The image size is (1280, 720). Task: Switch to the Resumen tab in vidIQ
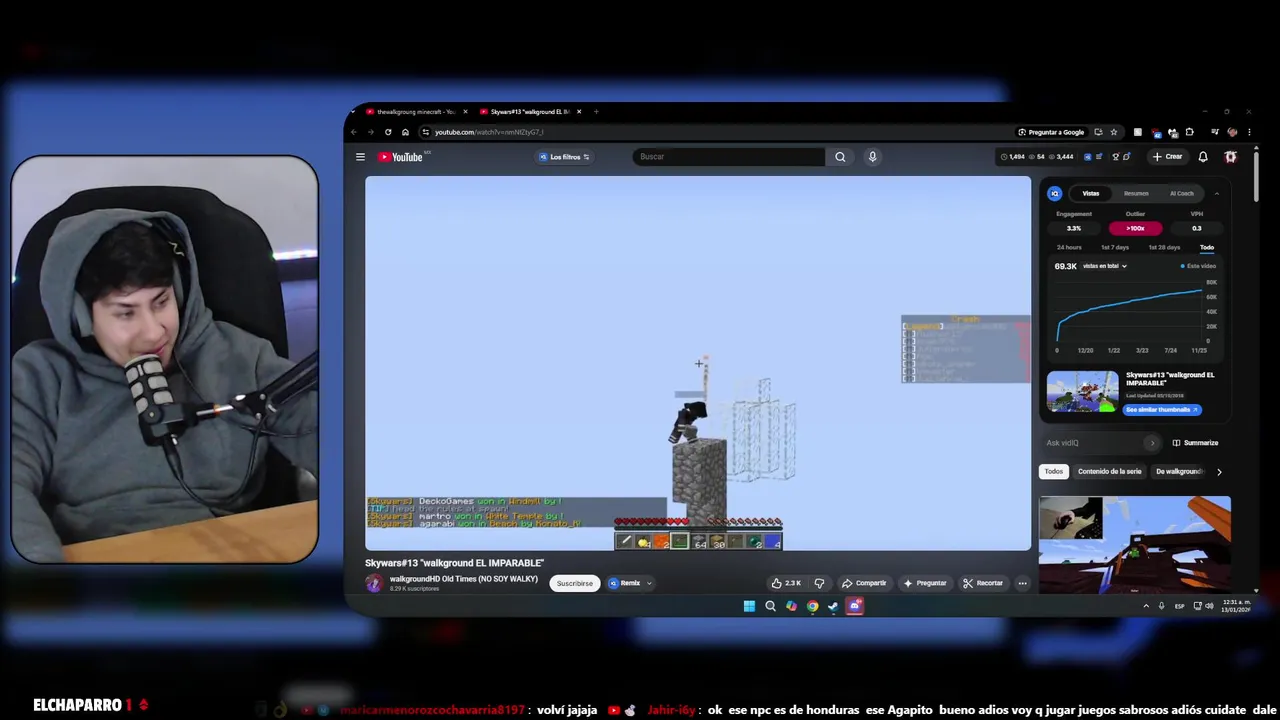(1136, 194)
